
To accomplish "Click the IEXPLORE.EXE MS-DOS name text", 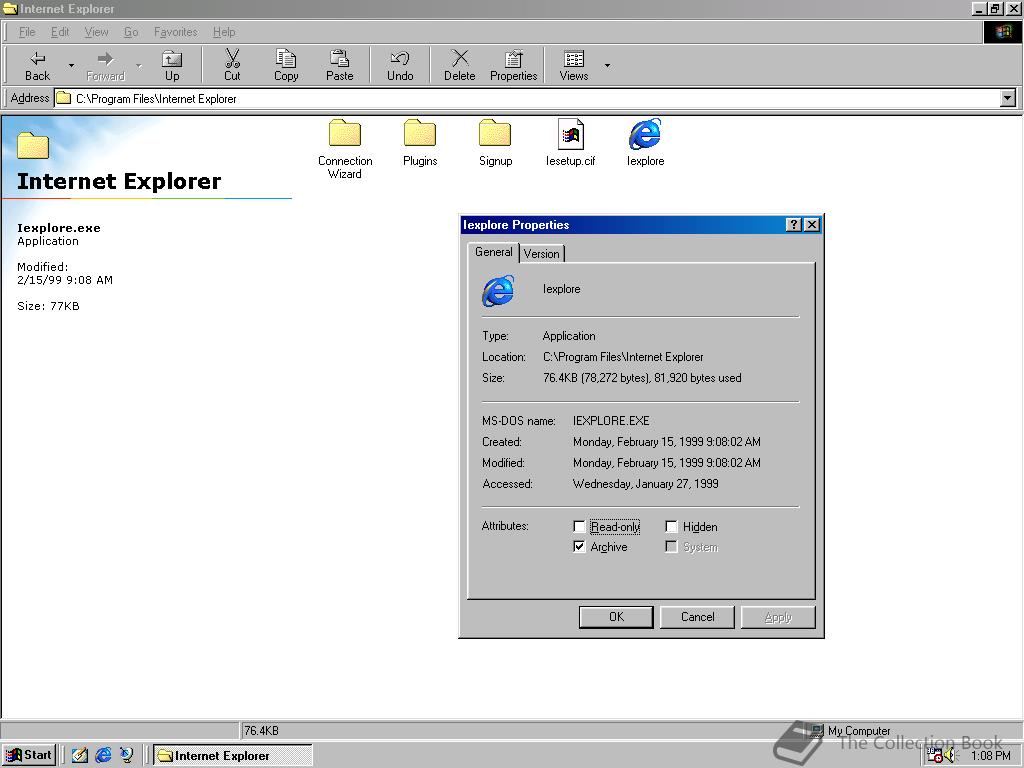I will (611, 421).
